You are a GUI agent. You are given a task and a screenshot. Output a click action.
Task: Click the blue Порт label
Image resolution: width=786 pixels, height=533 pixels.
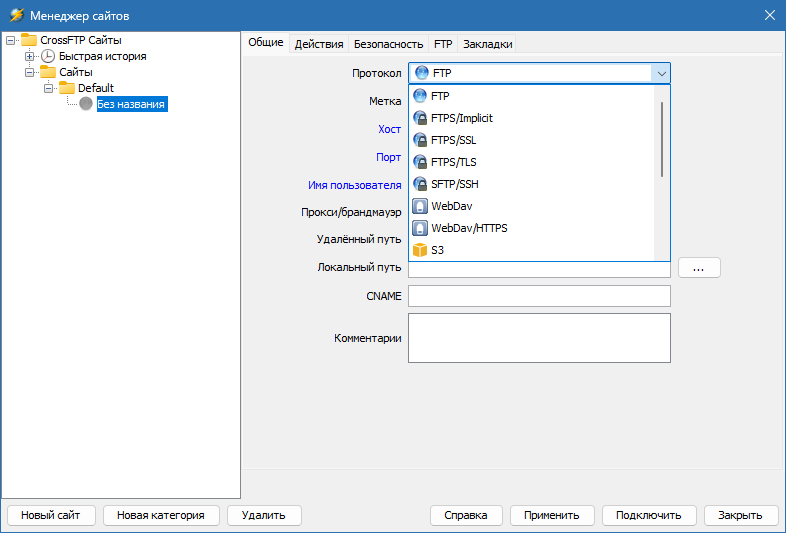click(388, 157)
